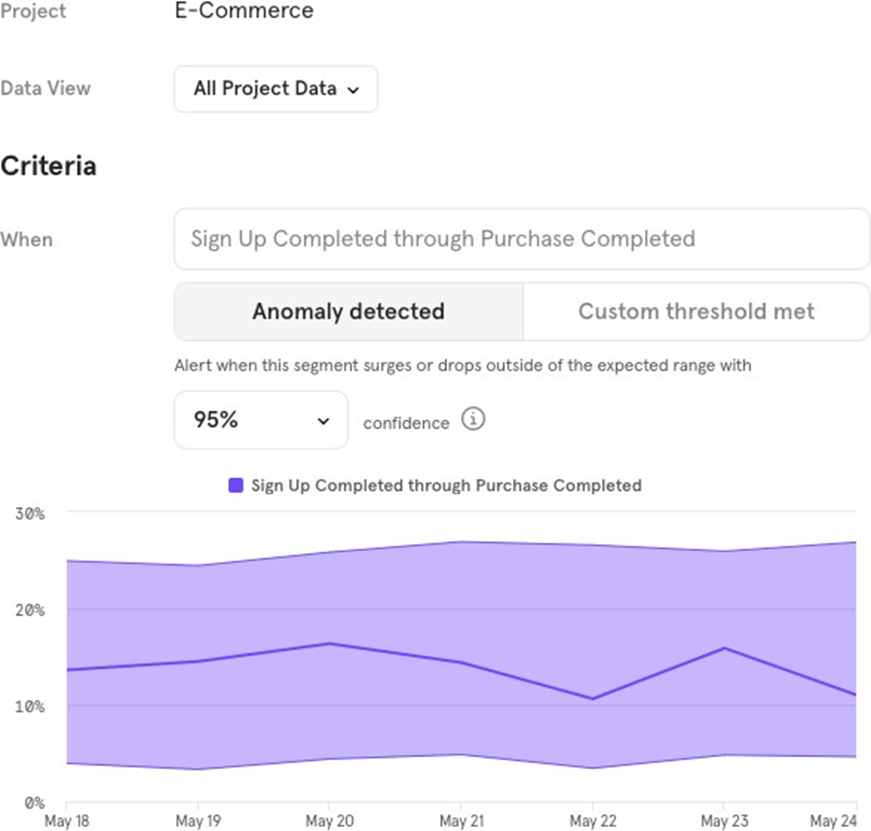The height and width of the screenshot is (831, 871).
Task: Click the May 20 axis label
Action: (x=329, y=821)
